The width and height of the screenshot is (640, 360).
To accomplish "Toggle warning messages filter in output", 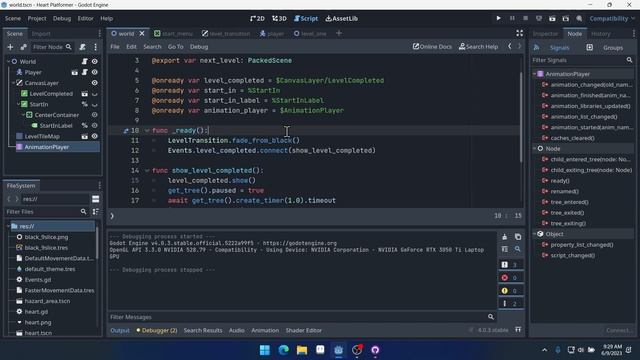I will tap(511, 291).
